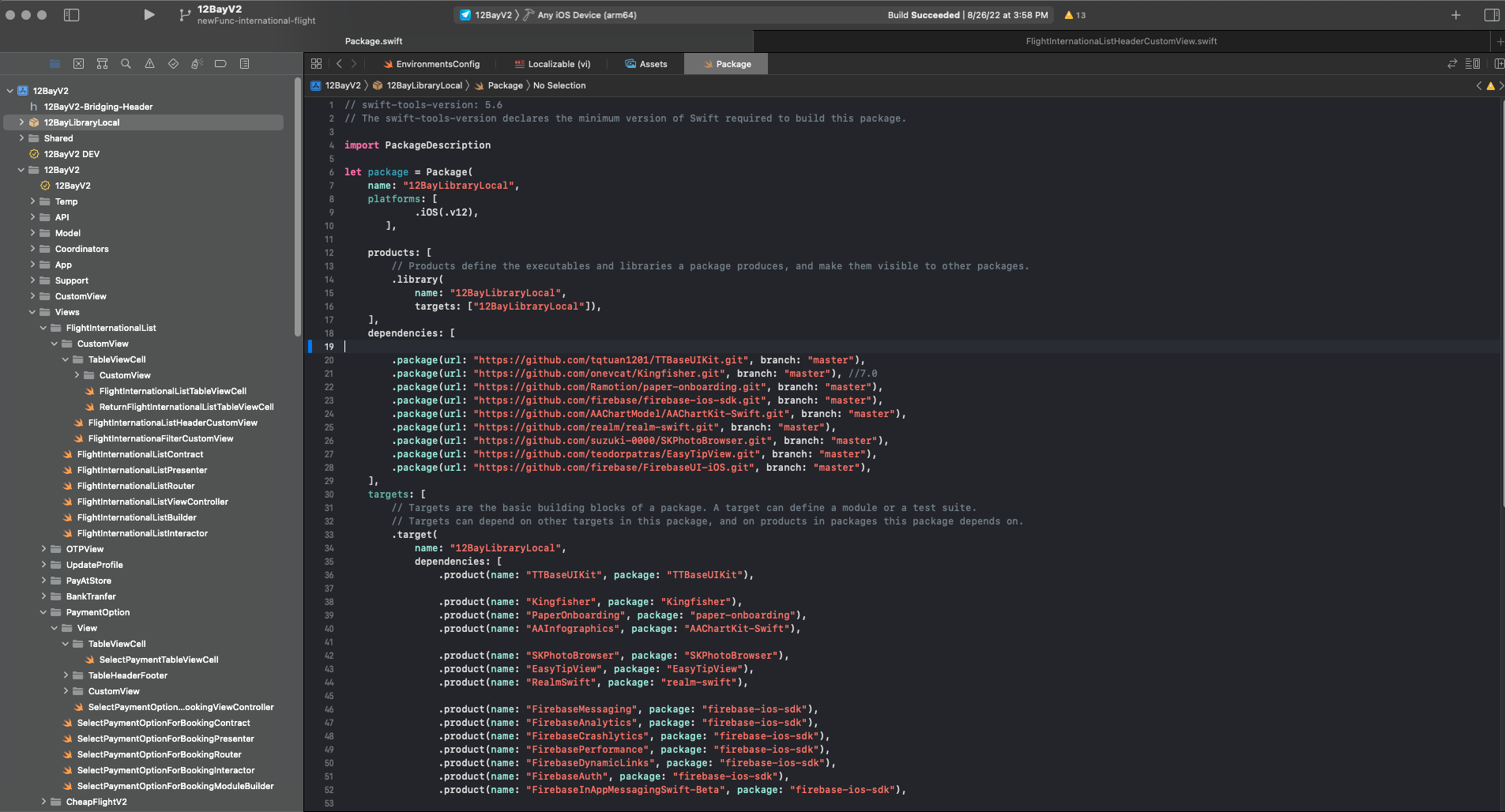Click the import PackageDescription line
1505x812 pixels.
(x=417, y=145)
